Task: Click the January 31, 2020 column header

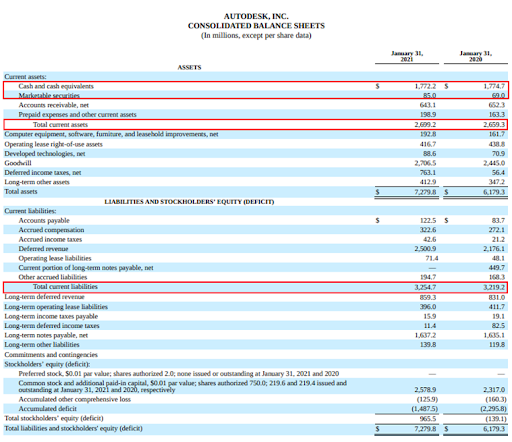Action: (x=476, y=56)
